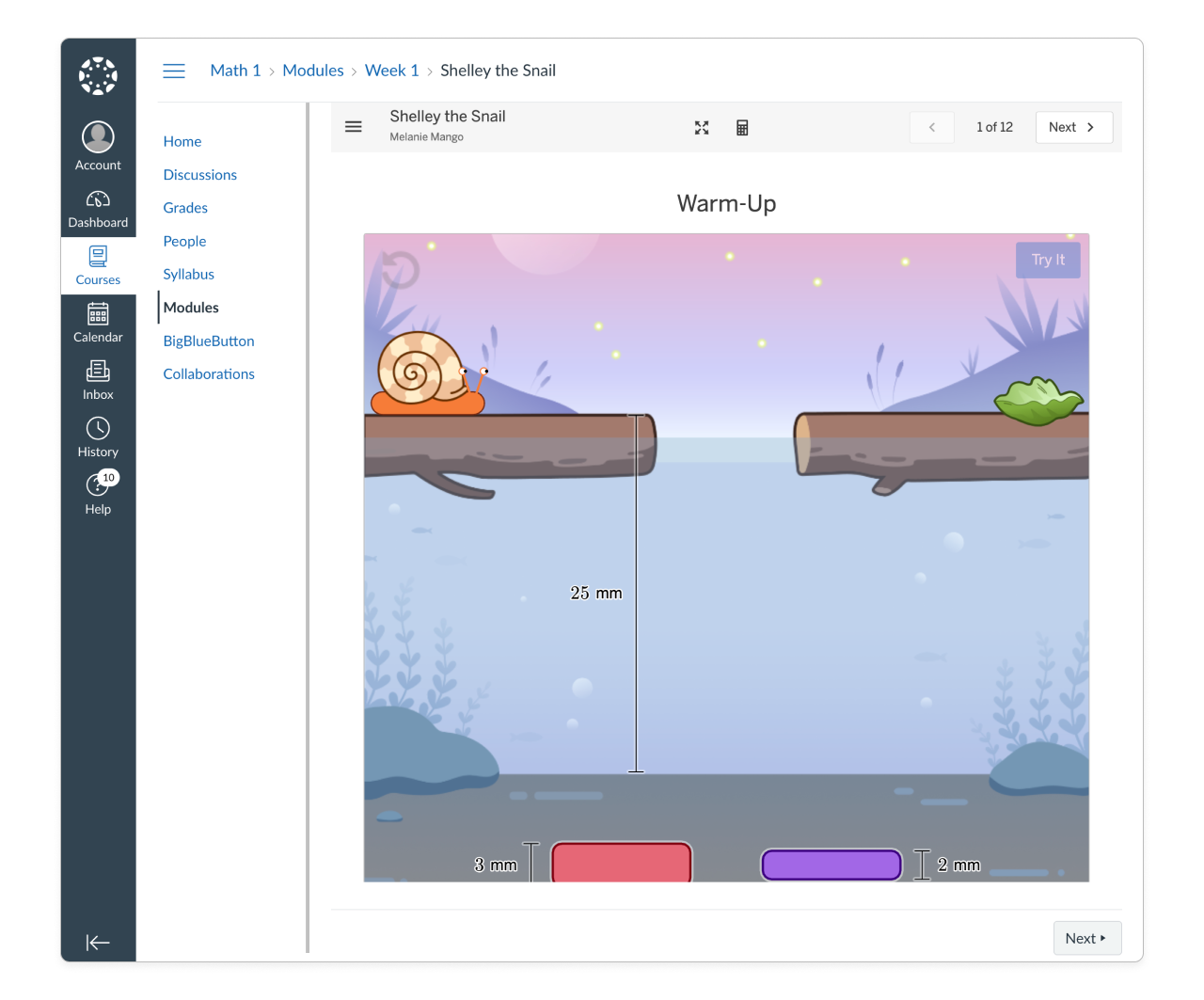The width and height of the screenshot is (1204, 1000).
Task: Click the Try It button
Action: [x=1048, y=260]
